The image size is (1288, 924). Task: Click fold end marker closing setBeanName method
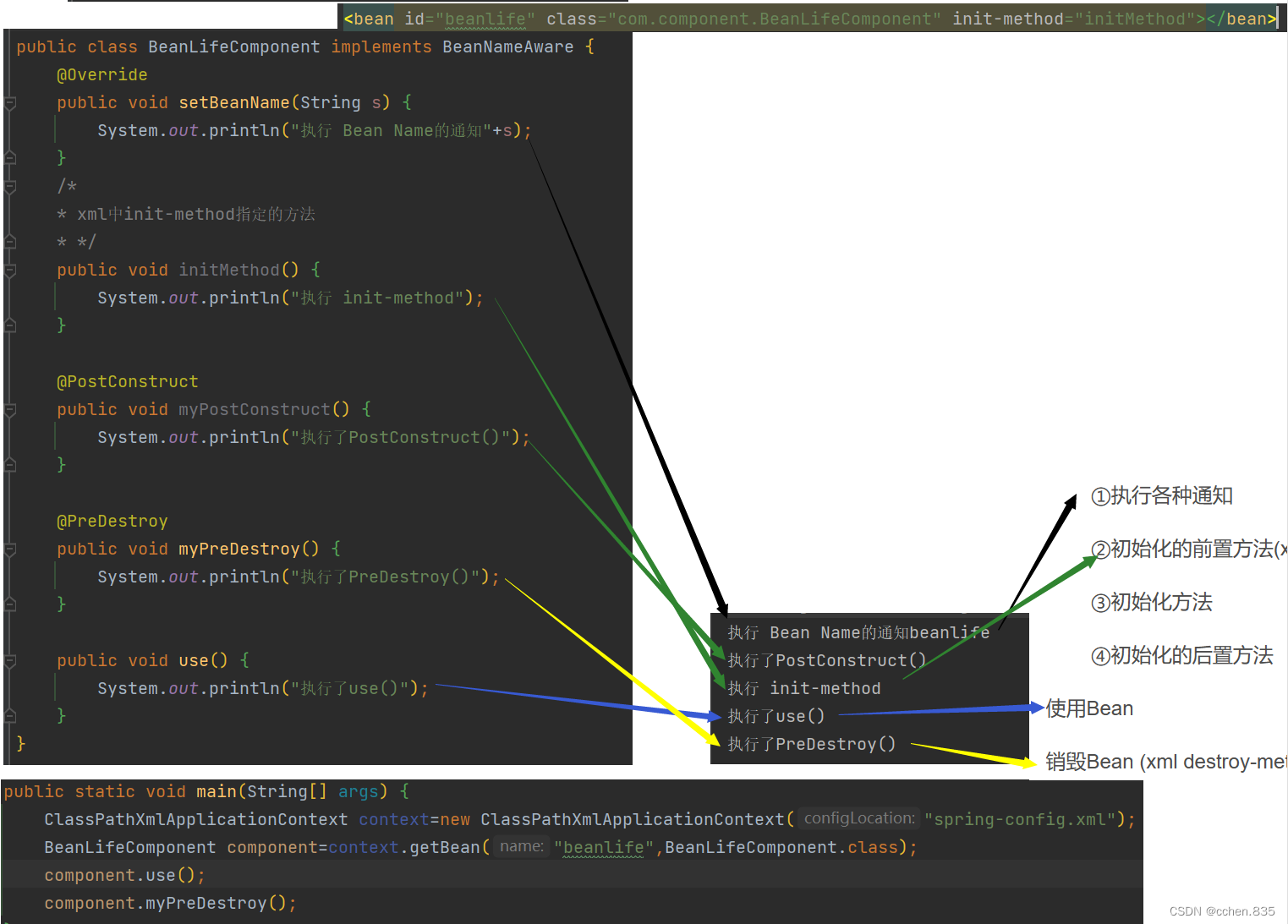click(x=10, y=158)
